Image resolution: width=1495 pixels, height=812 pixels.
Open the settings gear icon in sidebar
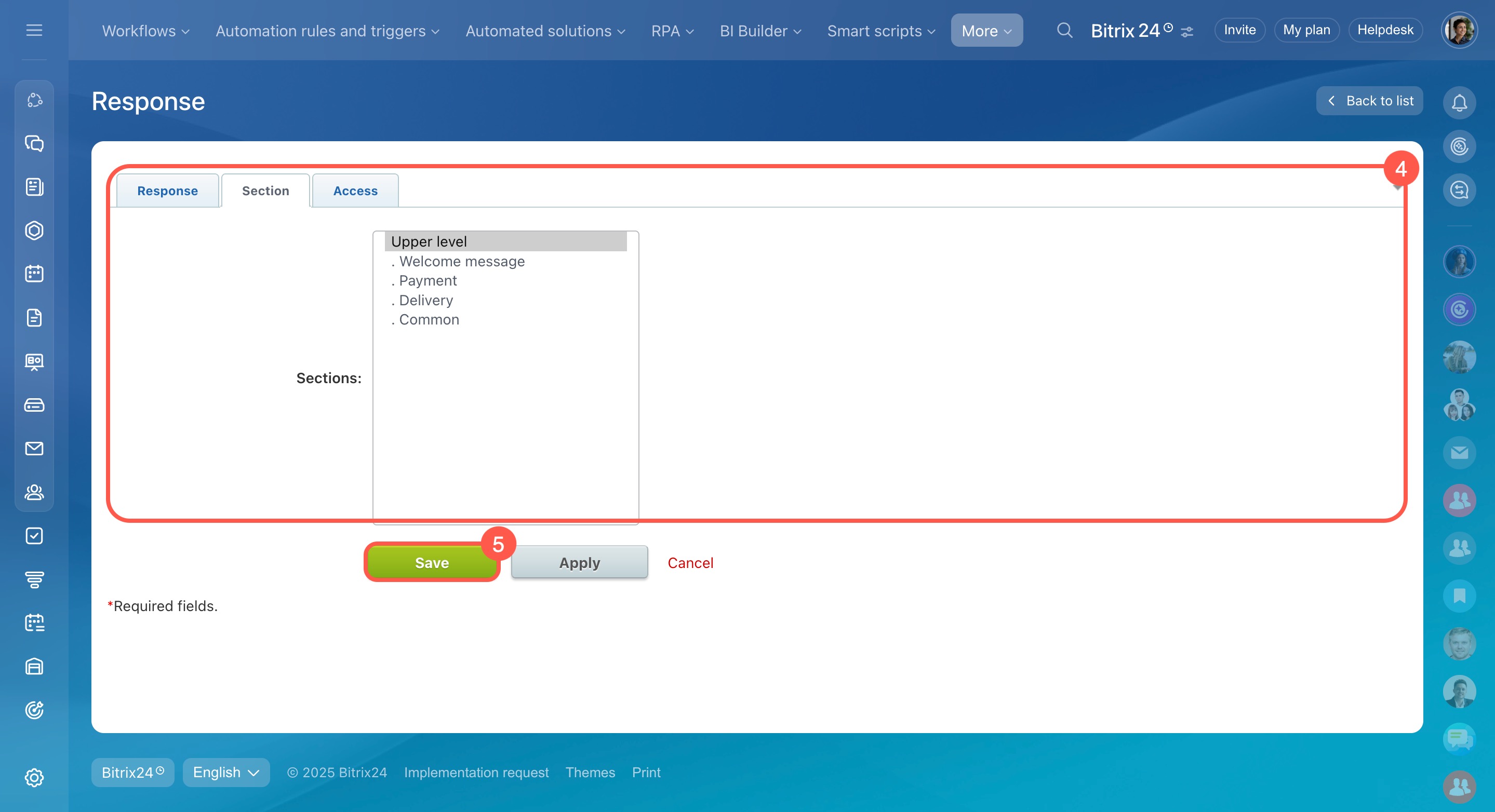click(34, 777)
